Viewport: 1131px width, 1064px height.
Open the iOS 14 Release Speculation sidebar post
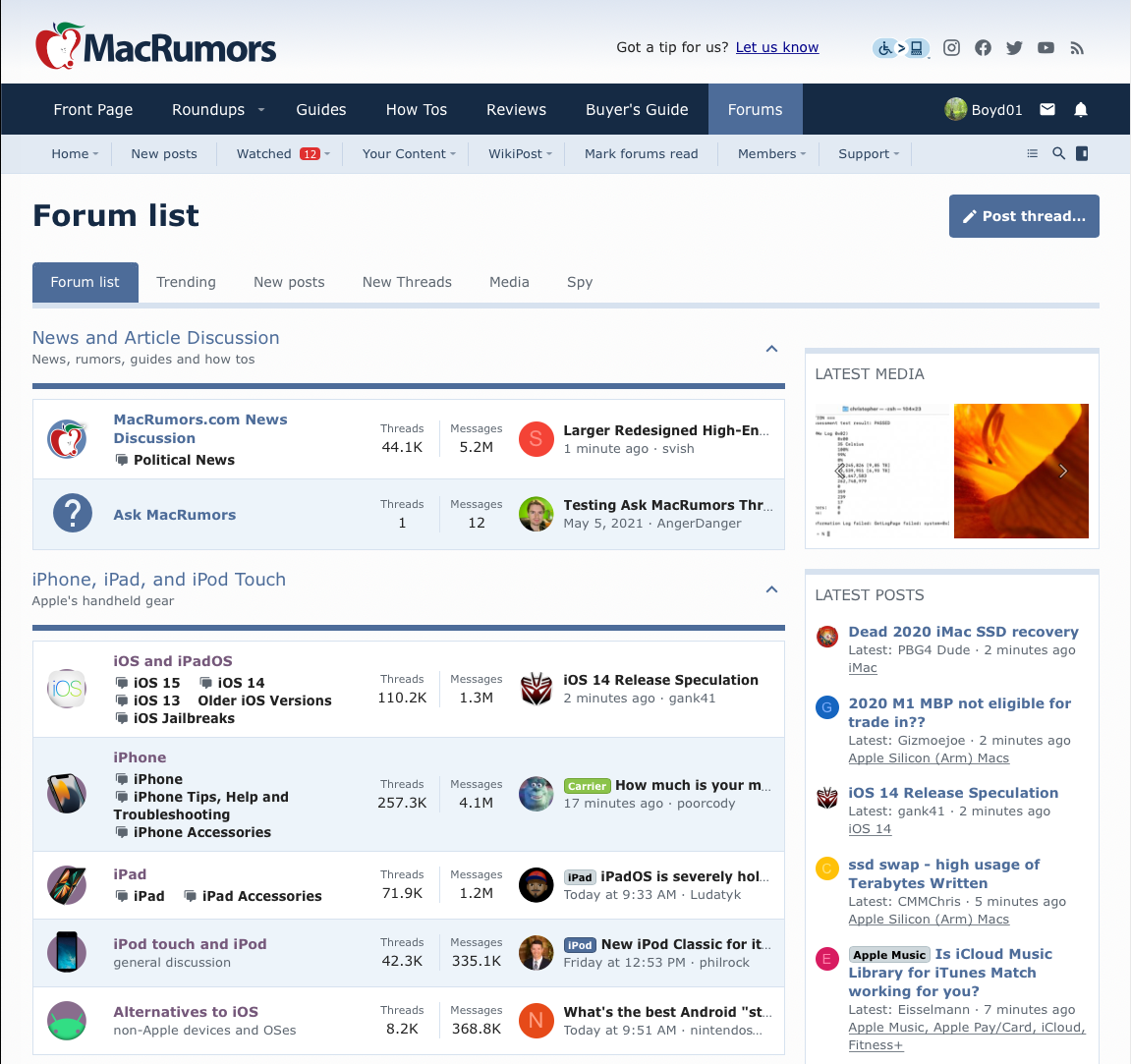pyautogui.click(x=953, y=793)
